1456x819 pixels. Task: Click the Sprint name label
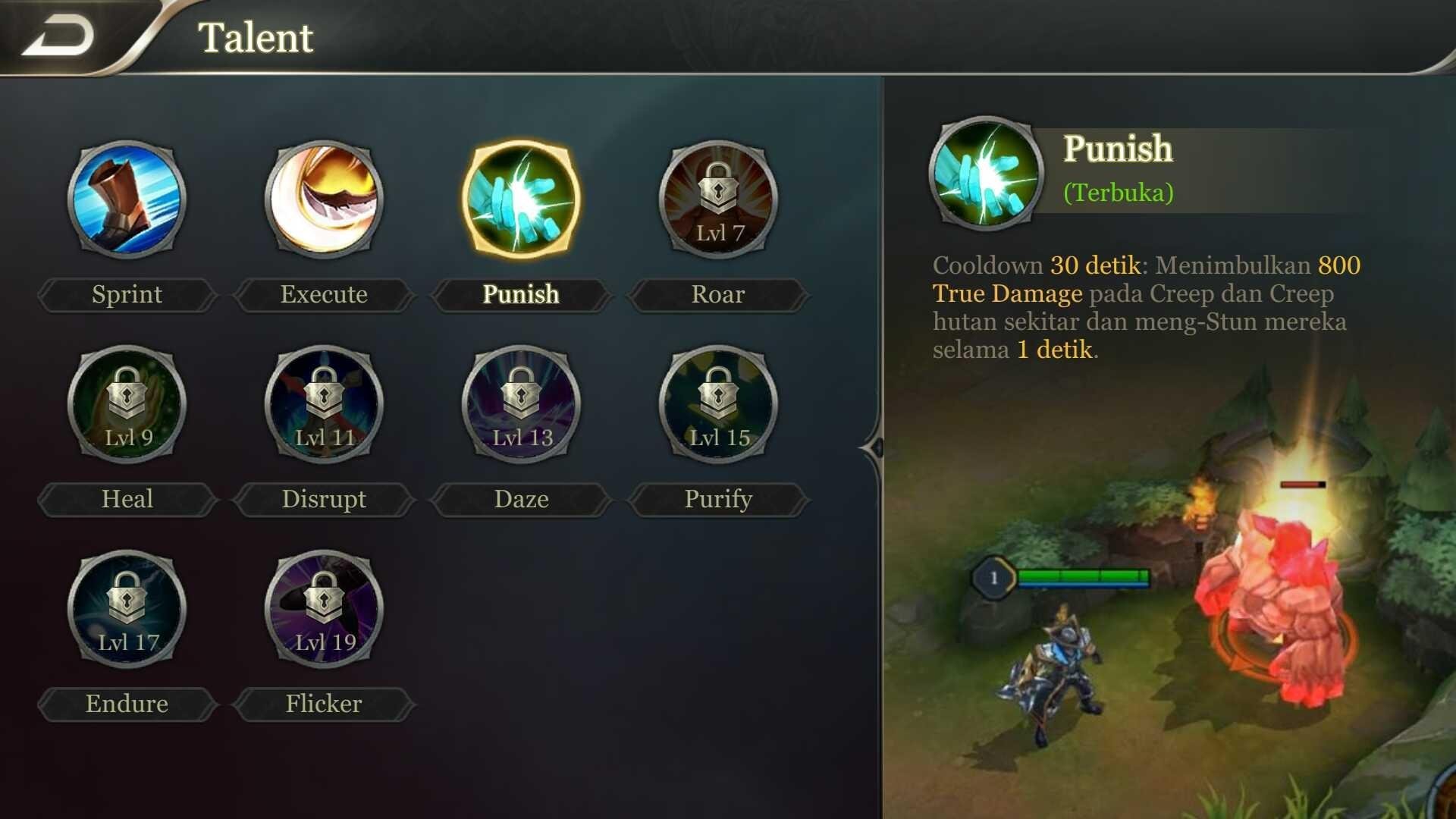[127, 294]
